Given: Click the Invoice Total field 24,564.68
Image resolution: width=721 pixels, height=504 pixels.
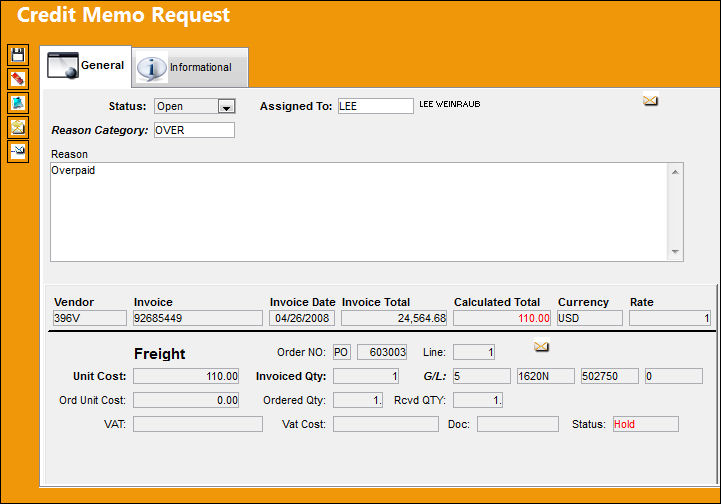Looking at the screenshot, I should (394, 318).
